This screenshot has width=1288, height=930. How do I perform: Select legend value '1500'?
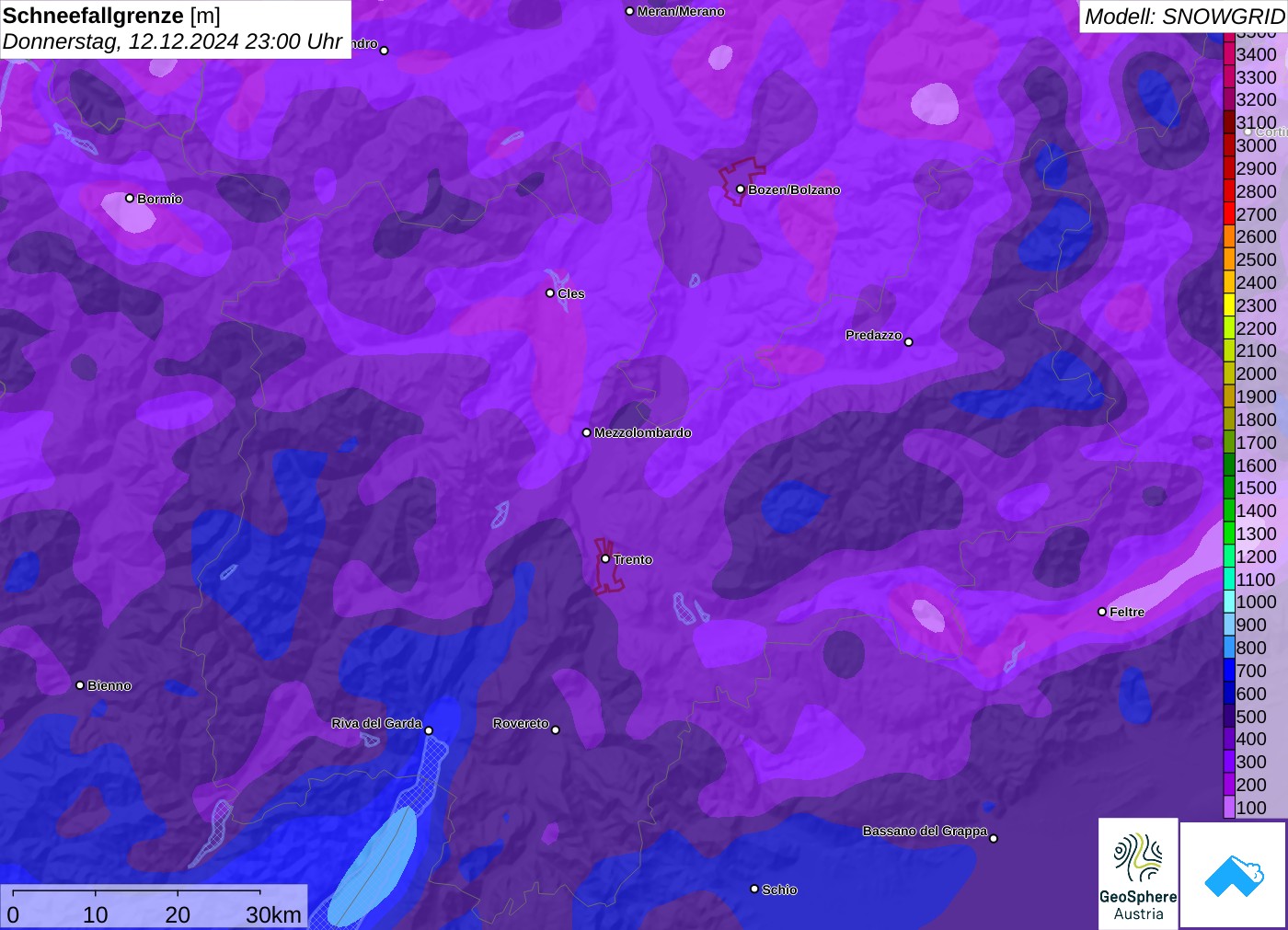point(1256,488)
